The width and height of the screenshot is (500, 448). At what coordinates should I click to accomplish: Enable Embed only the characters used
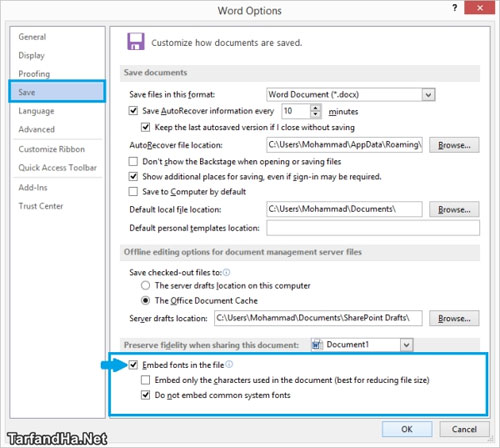click(x=145, y=380)
